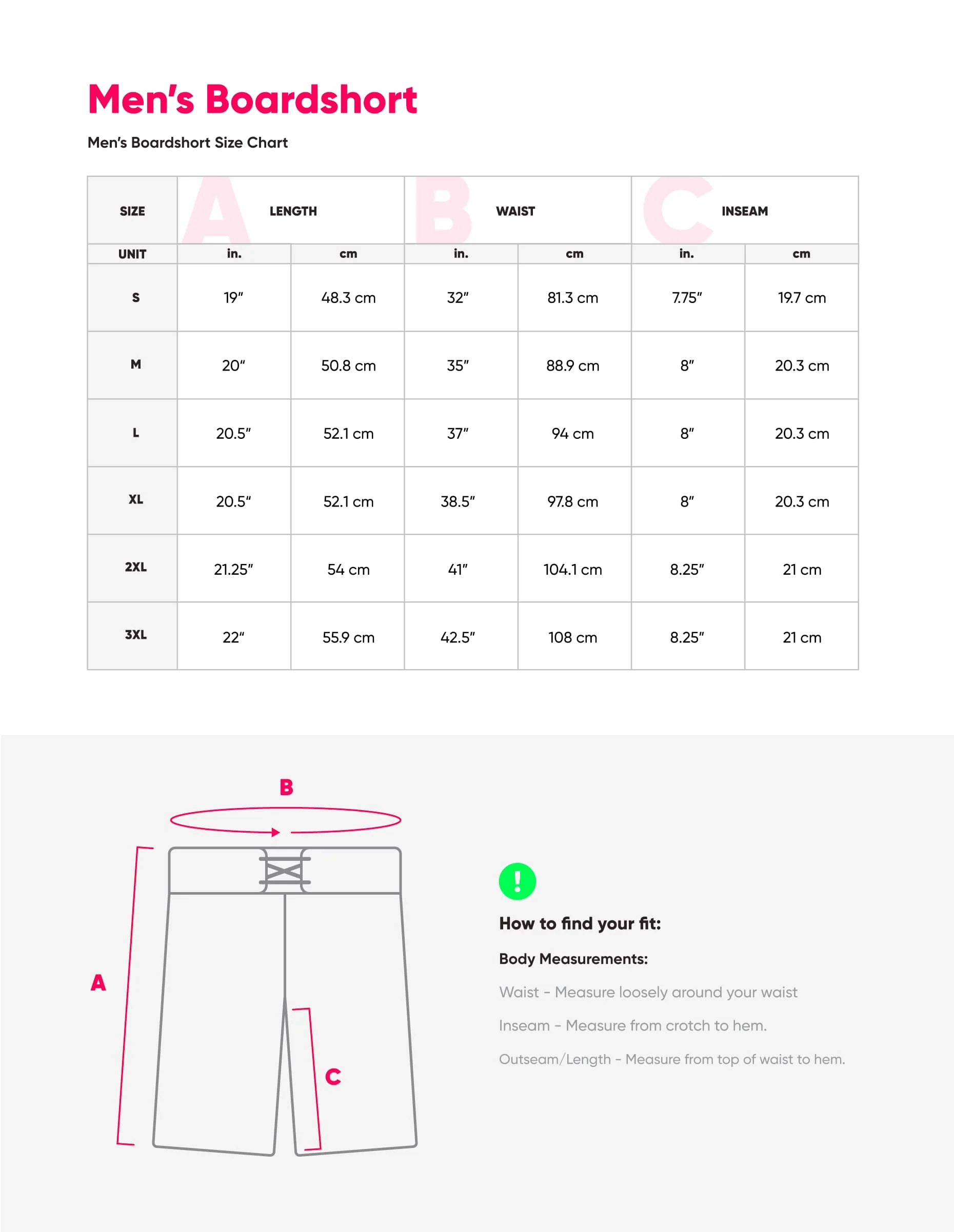Select the WAIST column header
The height and width of the screenshot is (1232, 954).
[515, 211]
